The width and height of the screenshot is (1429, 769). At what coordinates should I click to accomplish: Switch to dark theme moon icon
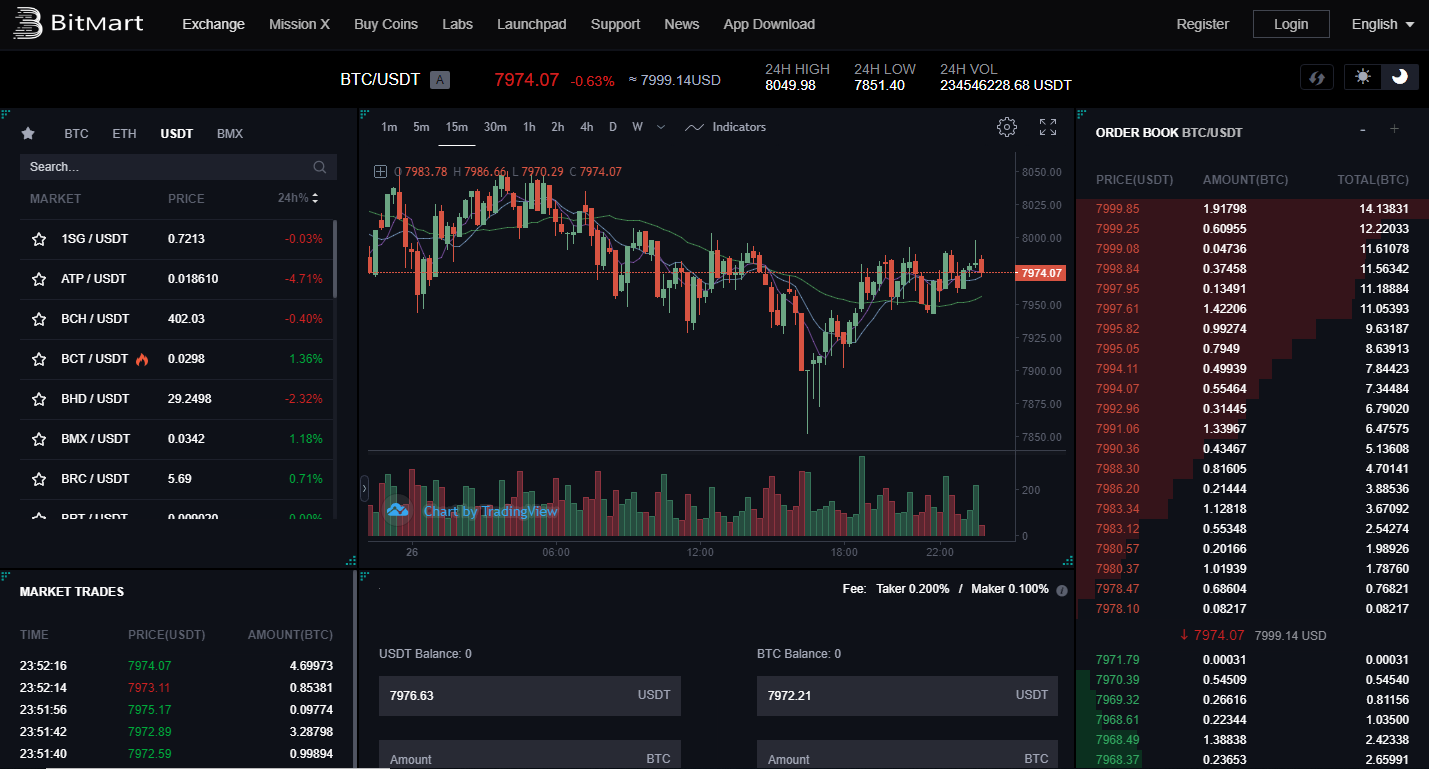click(x=1399, y=77)
